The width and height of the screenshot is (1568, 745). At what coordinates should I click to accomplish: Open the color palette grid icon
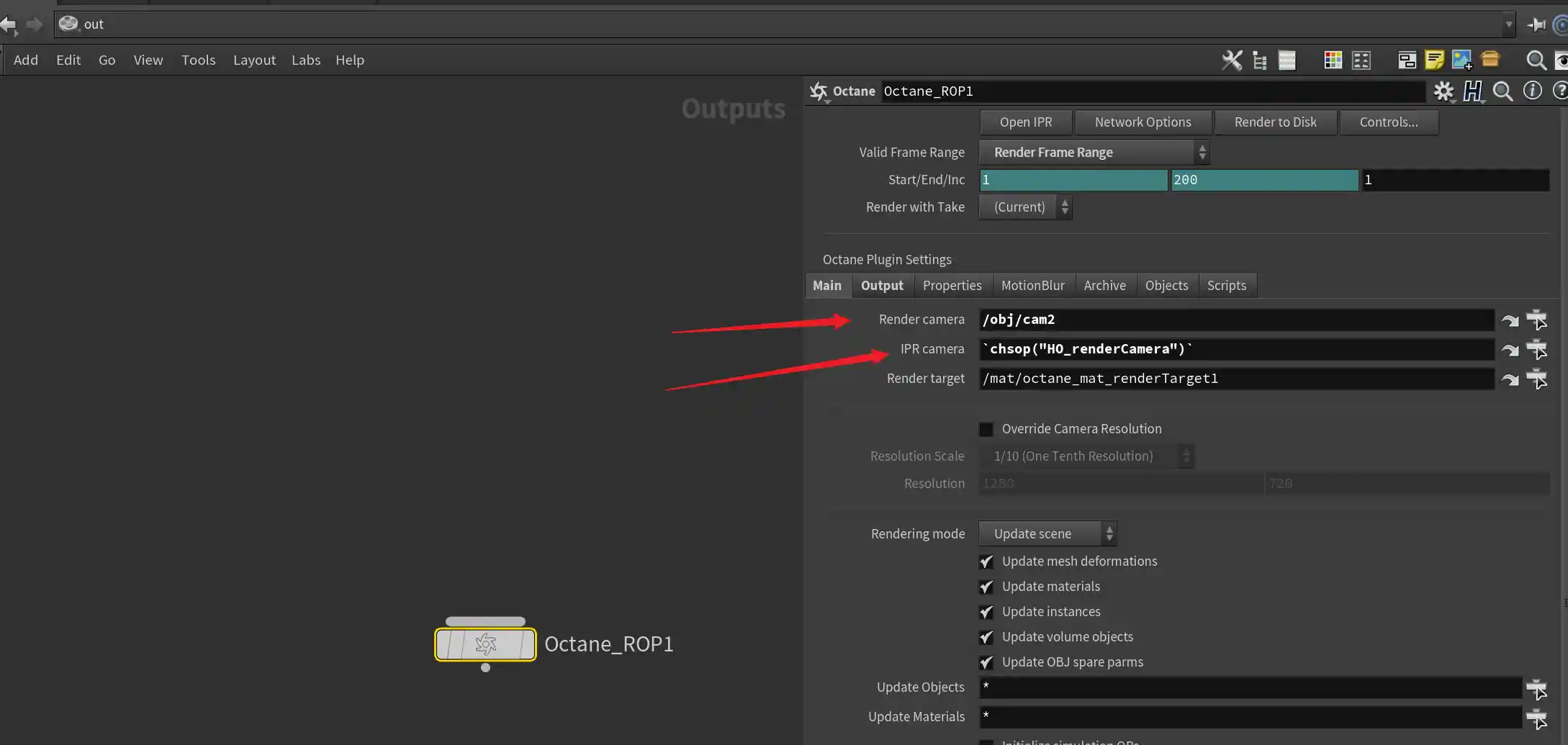1333,60
